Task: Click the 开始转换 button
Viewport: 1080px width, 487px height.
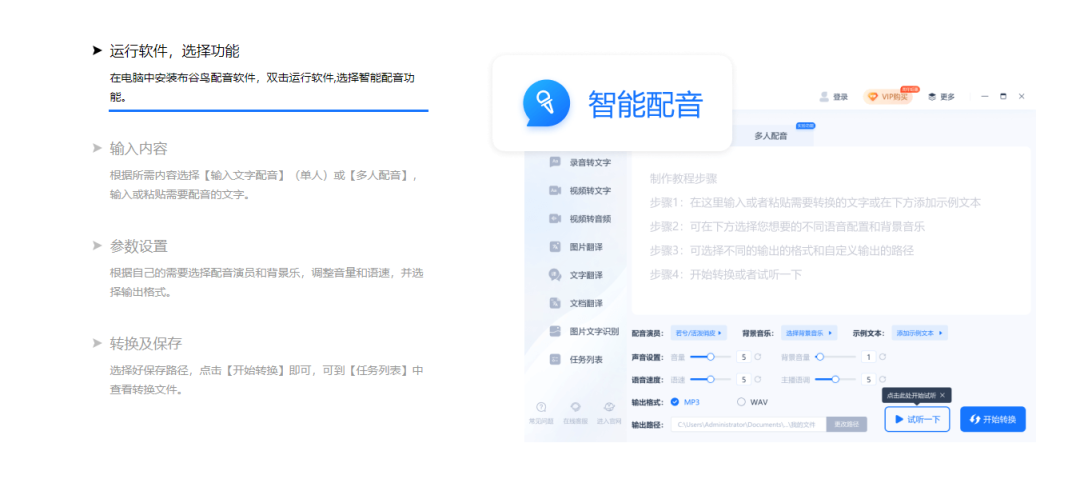Action: click(992, 419)
